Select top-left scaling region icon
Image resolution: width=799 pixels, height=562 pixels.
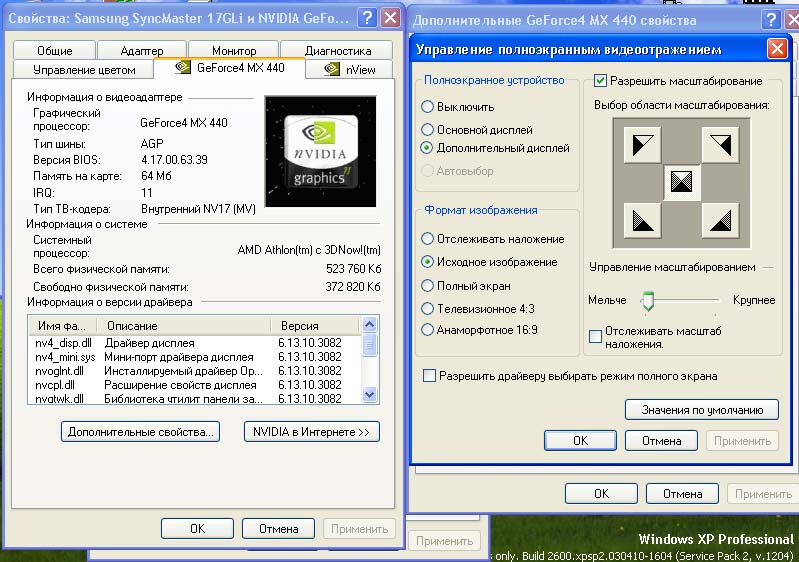coord(643,145)
